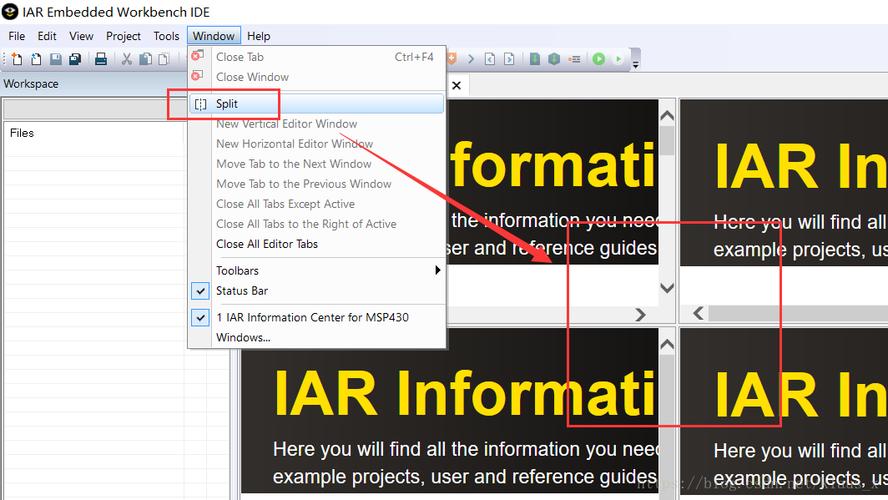Click the Print toolbar icon

(x=101, y=59)
